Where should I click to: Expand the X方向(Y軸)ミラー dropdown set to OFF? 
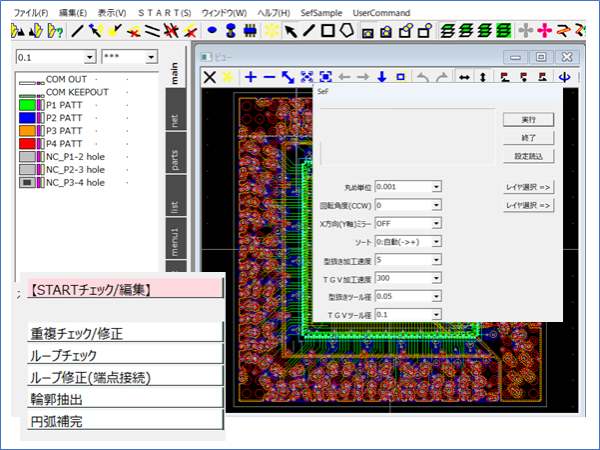tap(437, 222)
